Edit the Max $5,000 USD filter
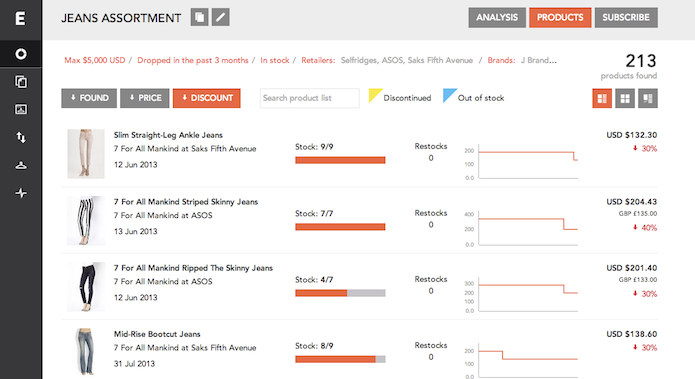 pos(95,60)
